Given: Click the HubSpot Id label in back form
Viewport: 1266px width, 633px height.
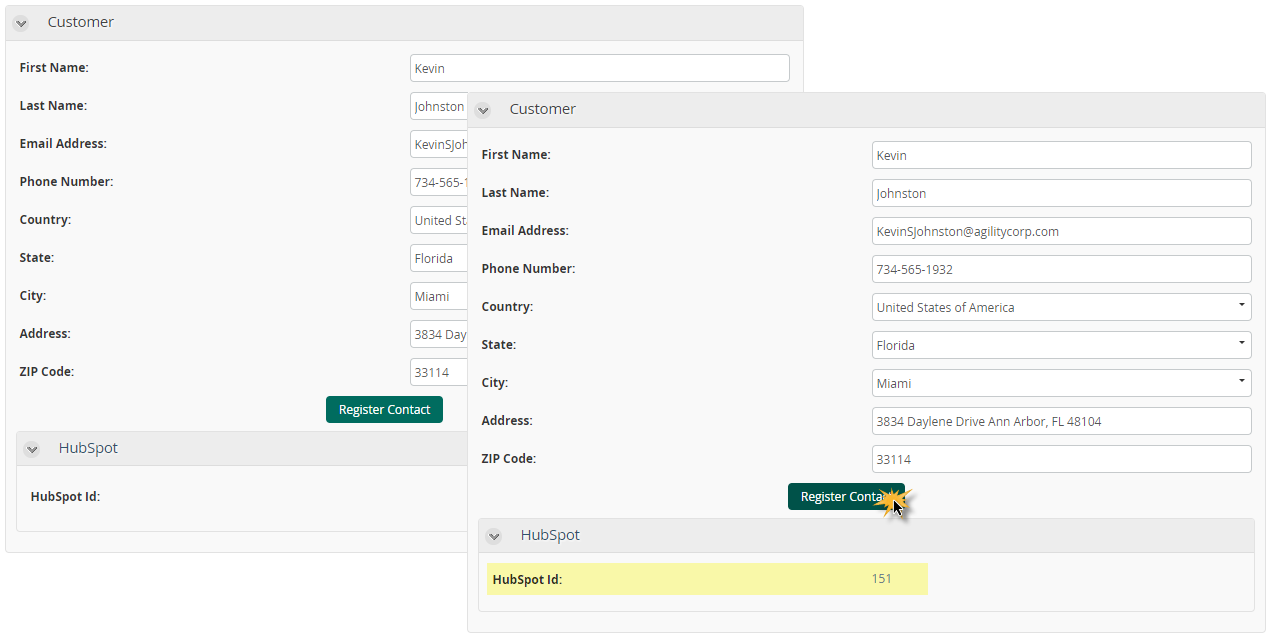Looking at the screenshot, I should tap(65, 496).
